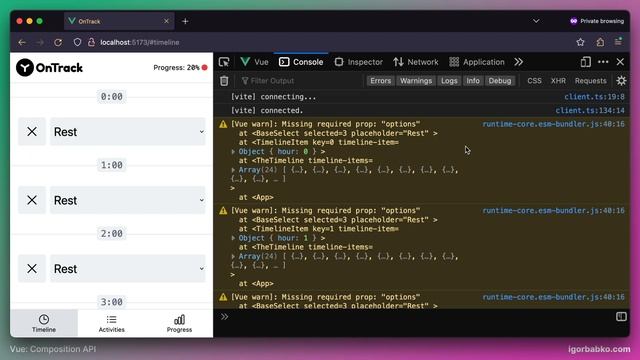Open the extensions icon in the toolbar

point(600,42)
